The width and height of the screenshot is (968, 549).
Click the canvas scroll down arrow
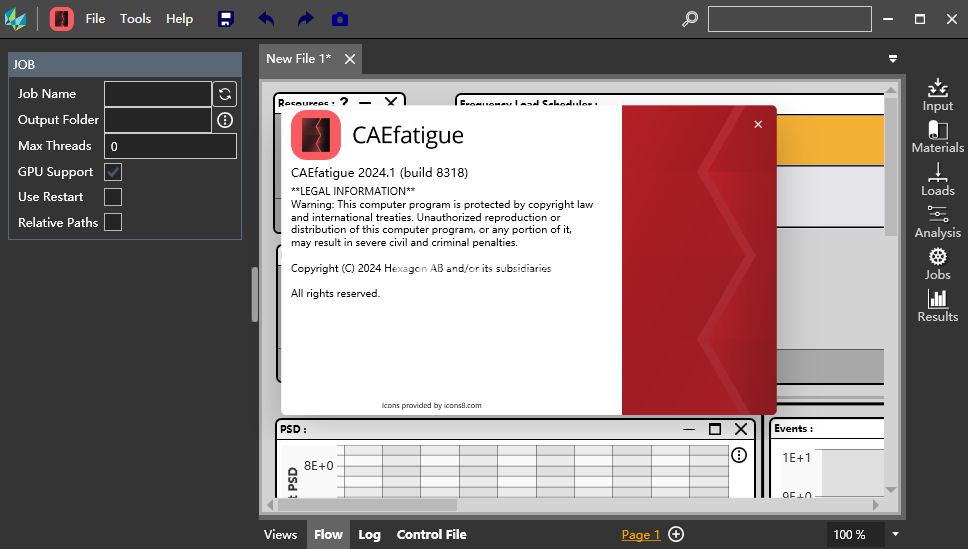click(891, 490)
